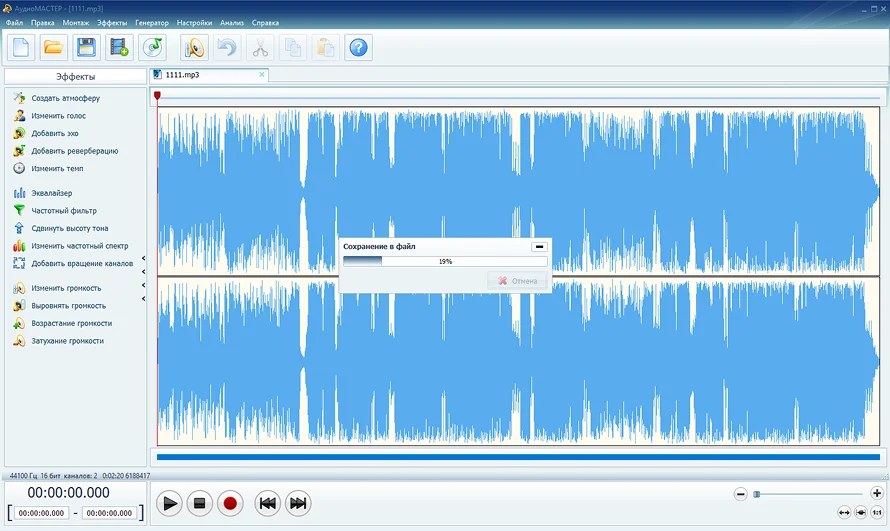The width and height of the screenshot is (890, 531).
Task: Start recording with the red circle button
Action: click(x=230, y=503)
